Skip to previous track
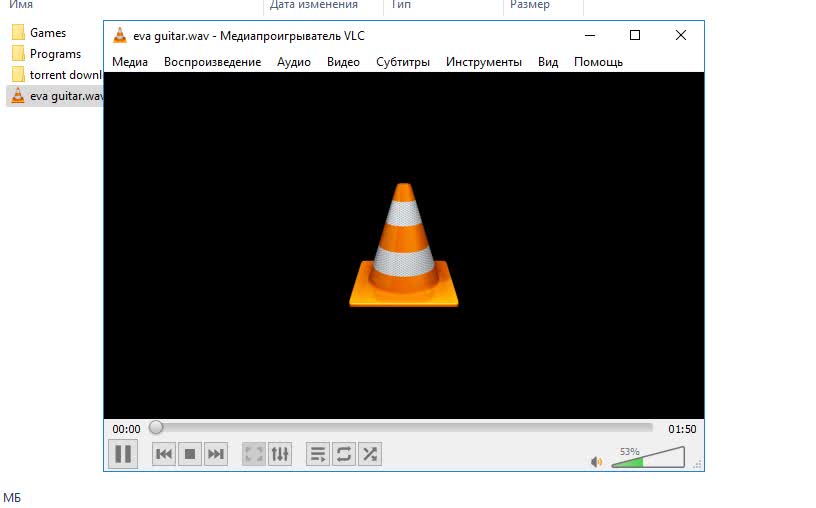The width and height of the screenshot is (816, 508). 164,454
